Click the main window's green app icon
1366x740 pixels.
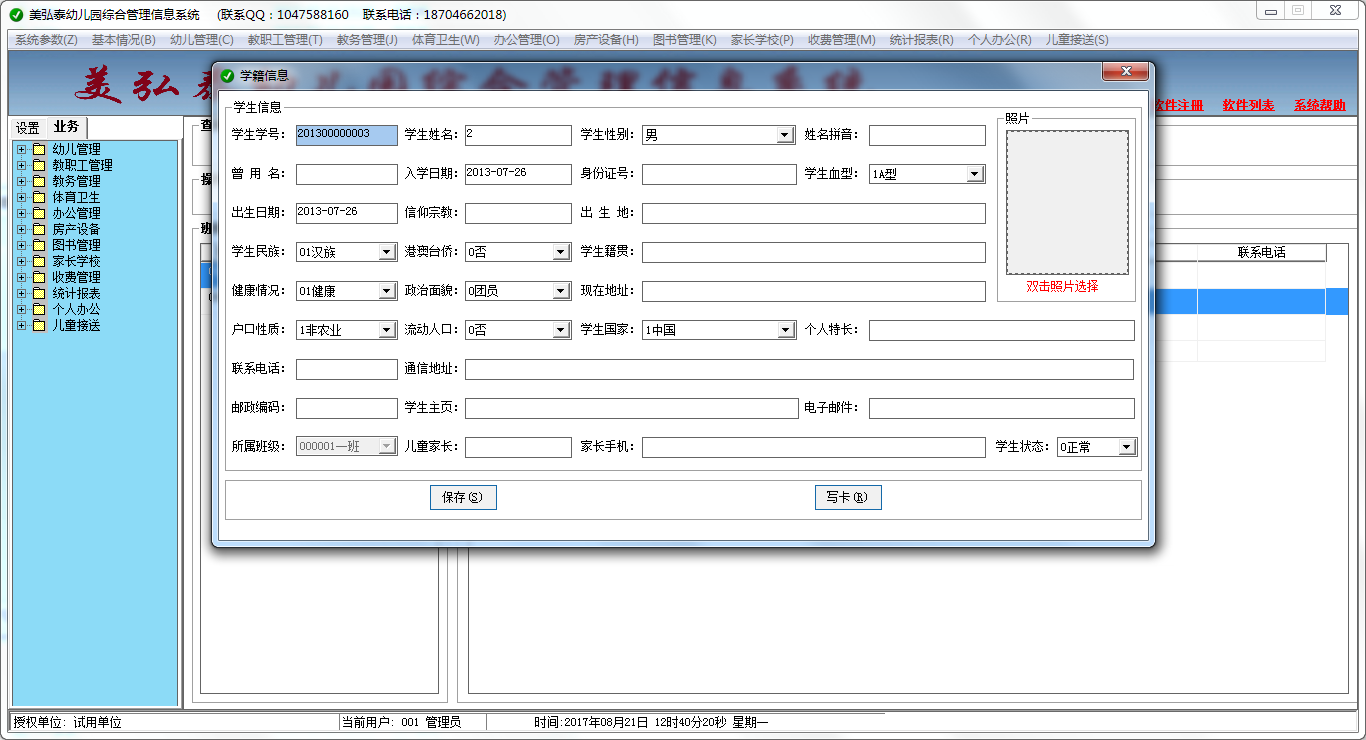16,15
